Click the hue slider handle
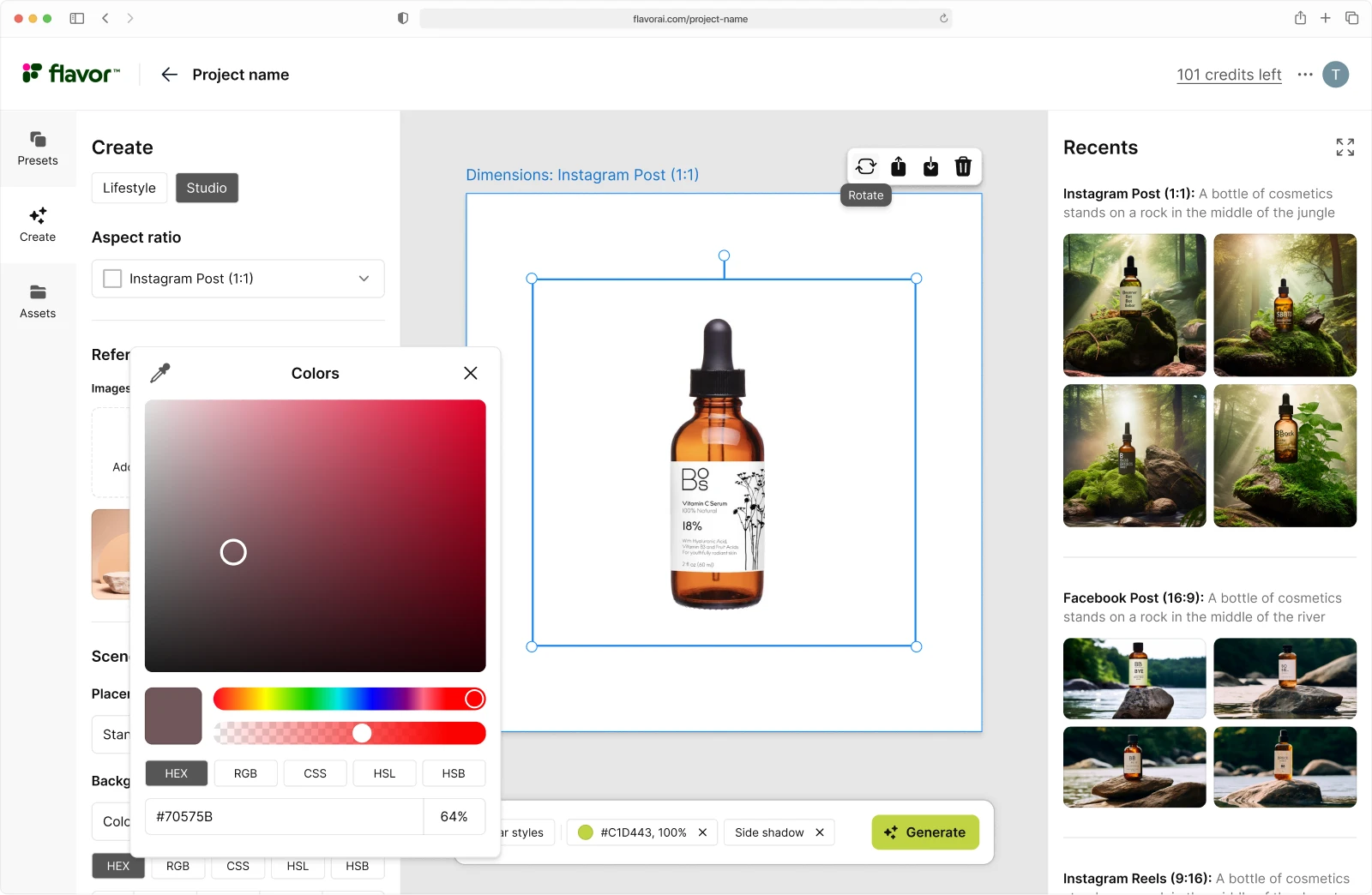This screenshot has height=895, width=1372. click(474, 699)
